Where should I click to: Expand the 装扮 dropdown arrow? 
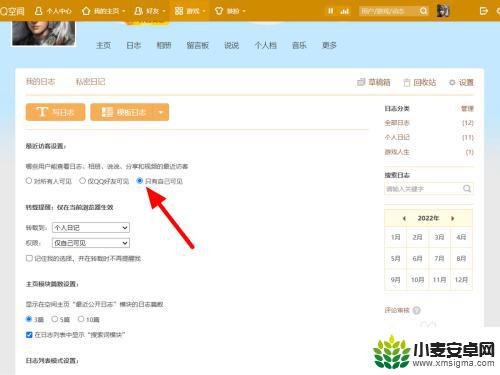click(244, 11)
